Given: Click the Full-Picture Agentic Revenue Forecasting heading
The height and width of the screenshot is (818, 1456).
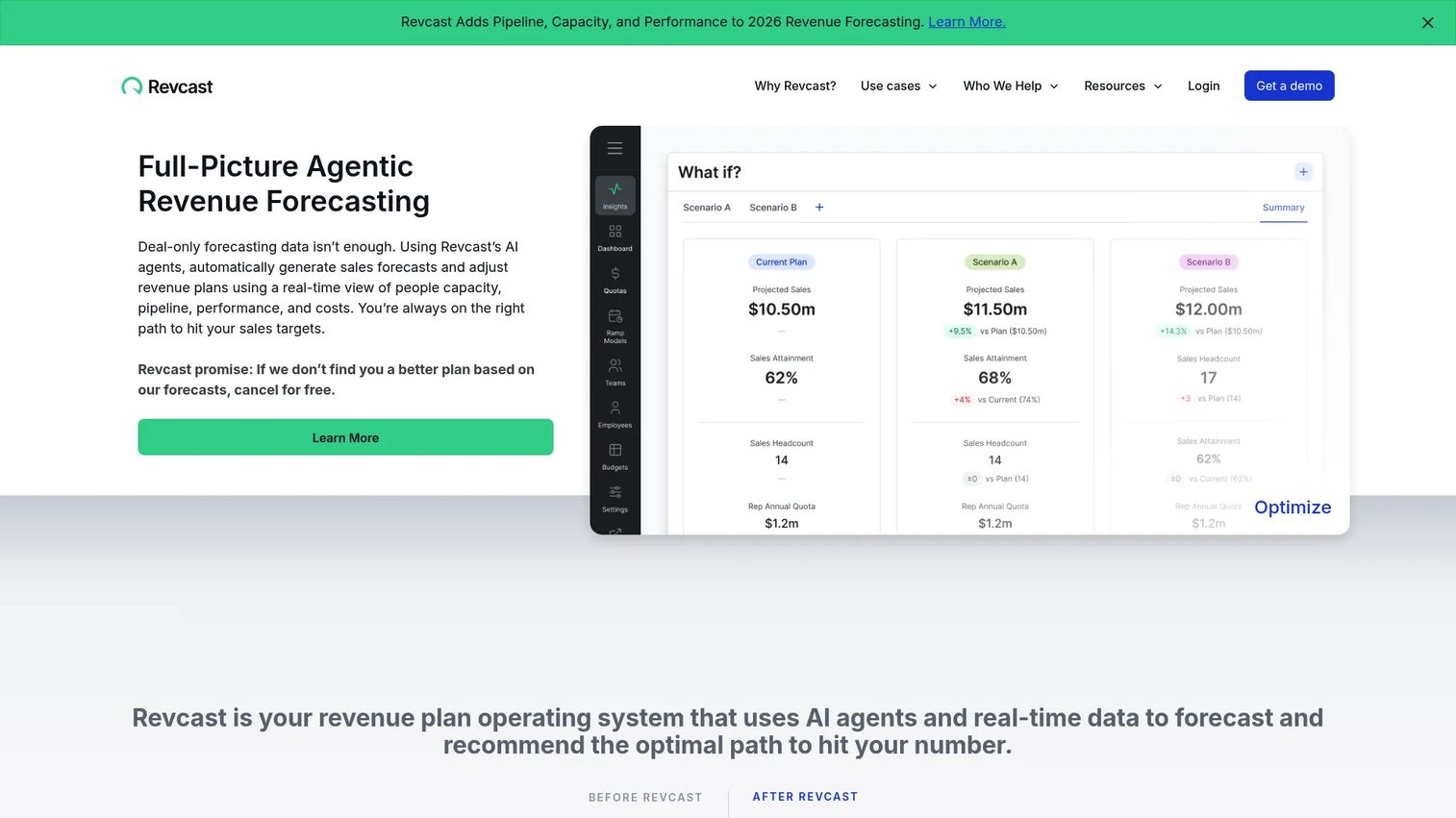Looking at the screenshot, I should point(284,184).
